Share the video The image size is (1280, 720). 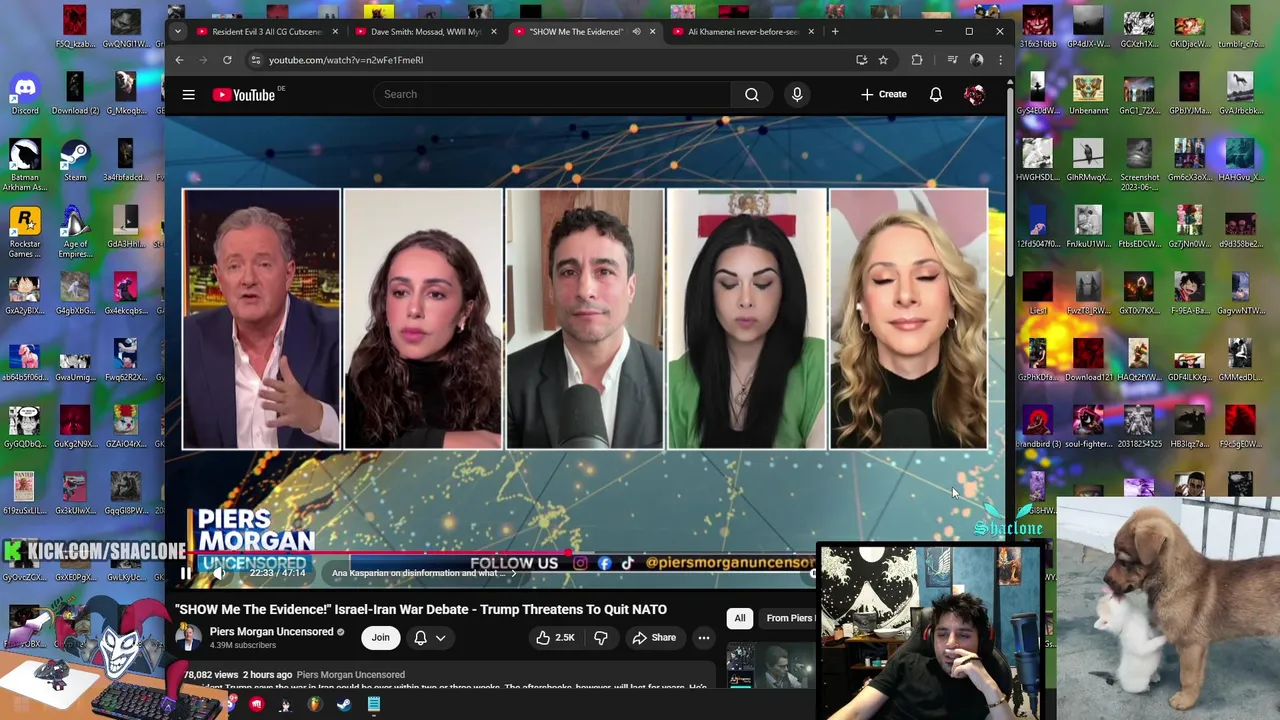[654, 637]
